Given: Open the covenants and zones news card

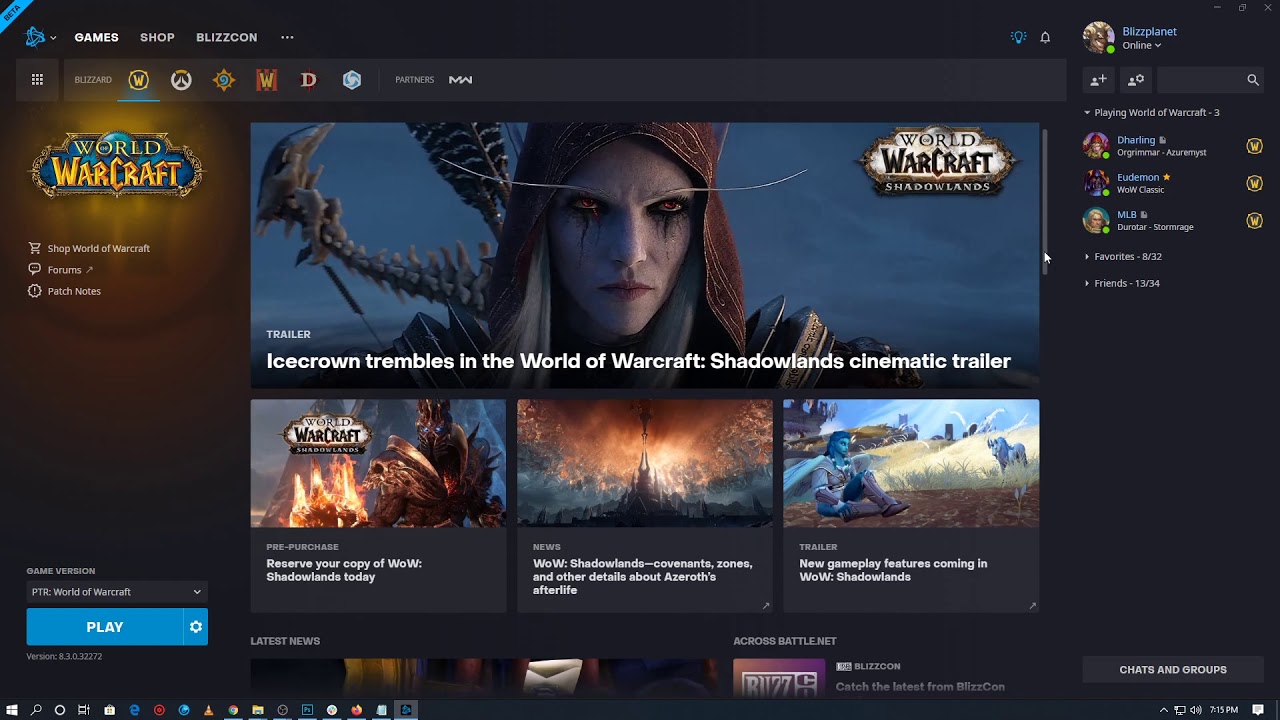Looking at the screenshot, I should click(x=645, y=506).
